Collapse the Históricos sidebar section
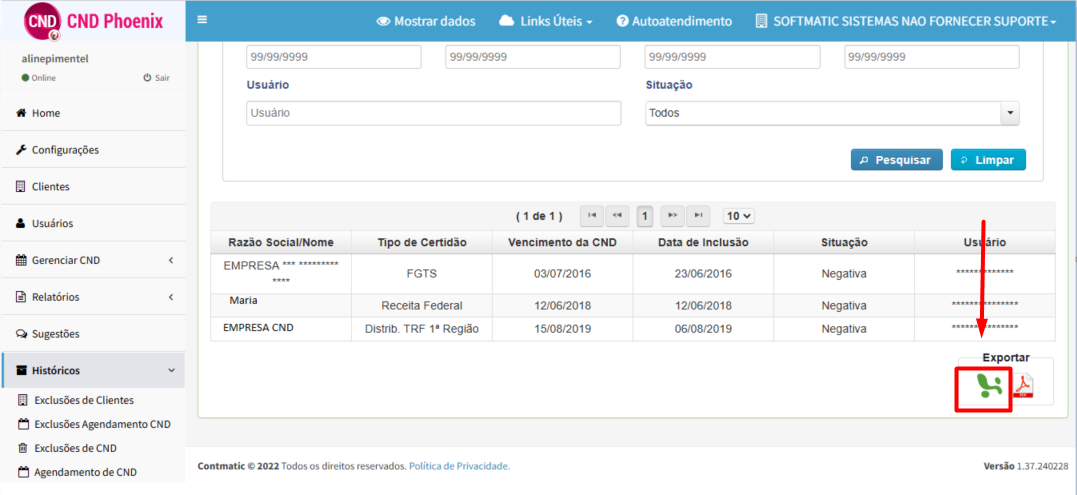This screenshot has height=495, width=1077. pyautogui.click(x=93, y=371)
